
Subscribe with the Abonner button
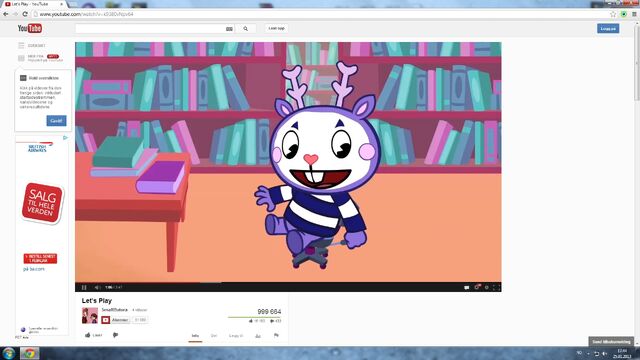(116, 320)
